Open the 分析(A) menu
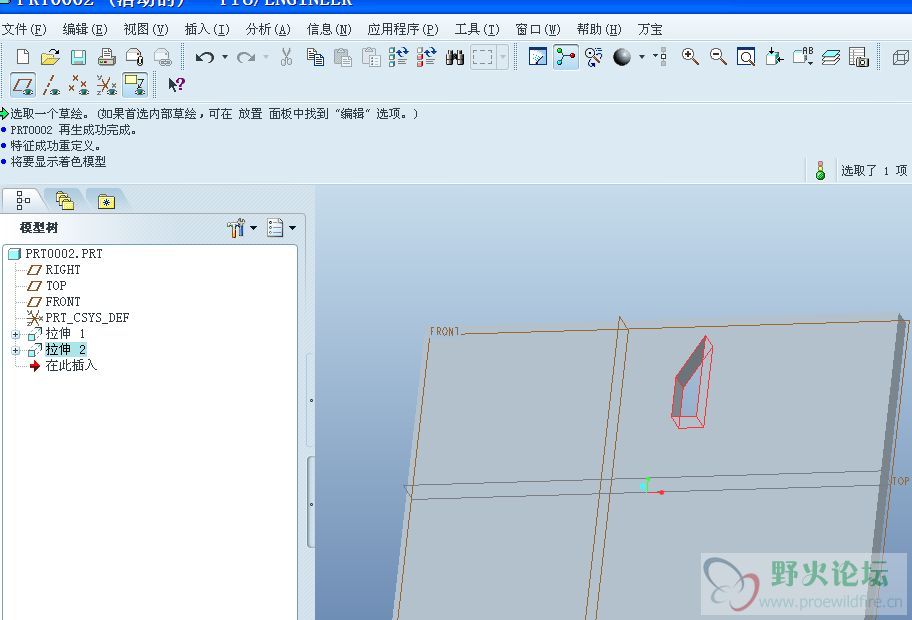Screen dimensions: 912x620 click(x=268, y=29)
